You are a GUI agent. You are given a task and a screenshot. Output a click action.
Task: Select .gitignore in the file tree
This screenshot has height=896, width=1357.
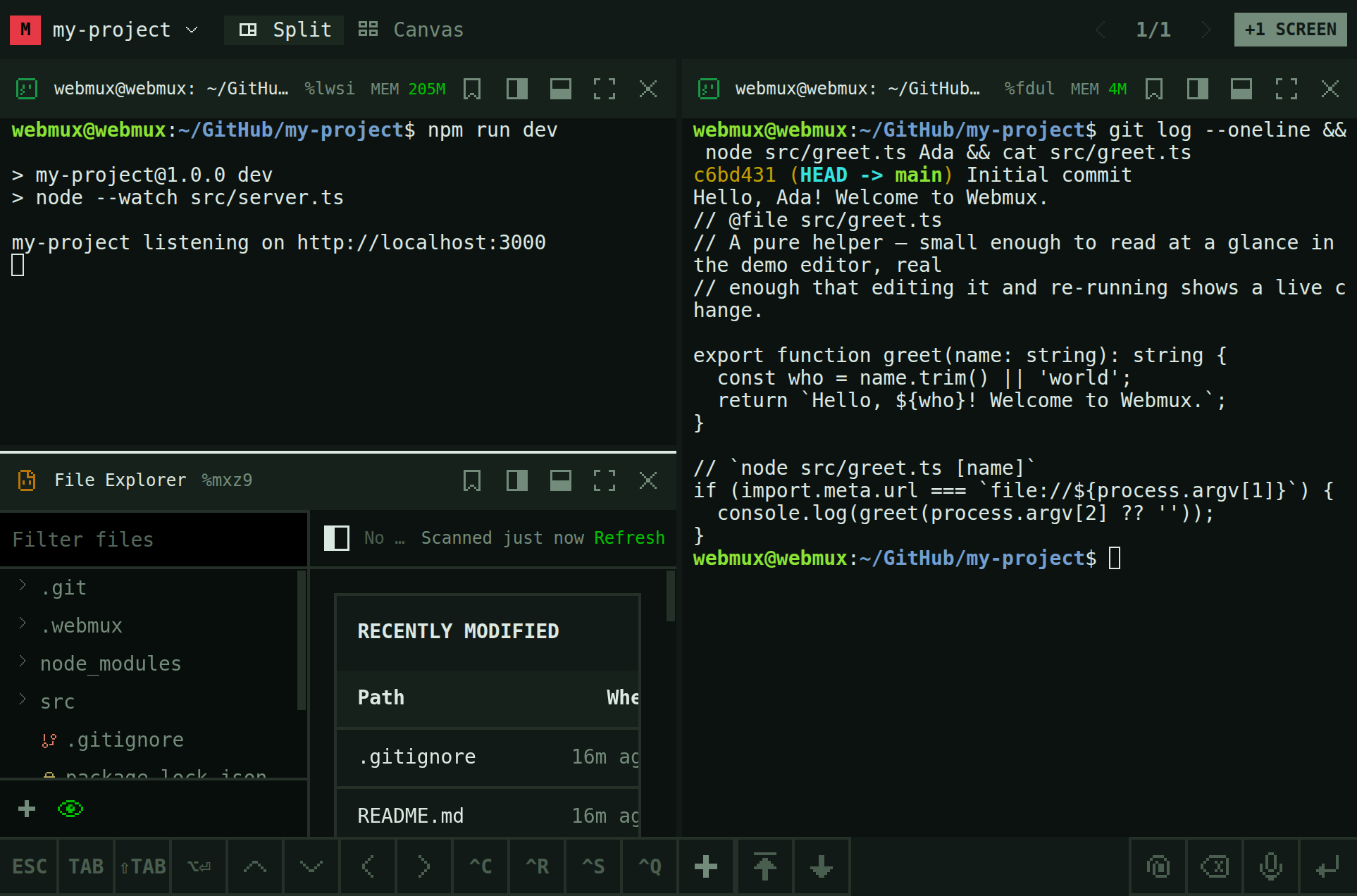pos(148,740)
